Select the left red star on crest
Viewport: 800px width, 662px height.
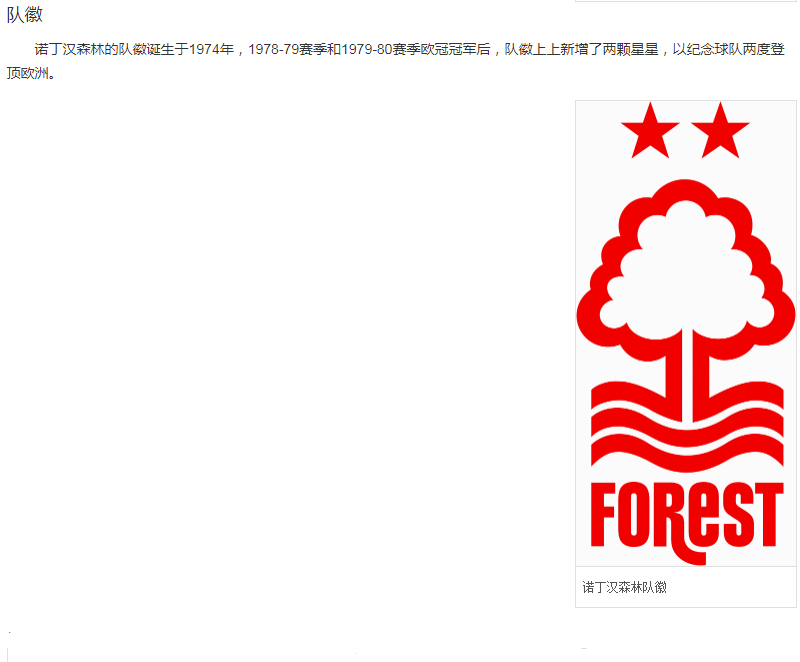pyautogui.click(x=650, y=131)
